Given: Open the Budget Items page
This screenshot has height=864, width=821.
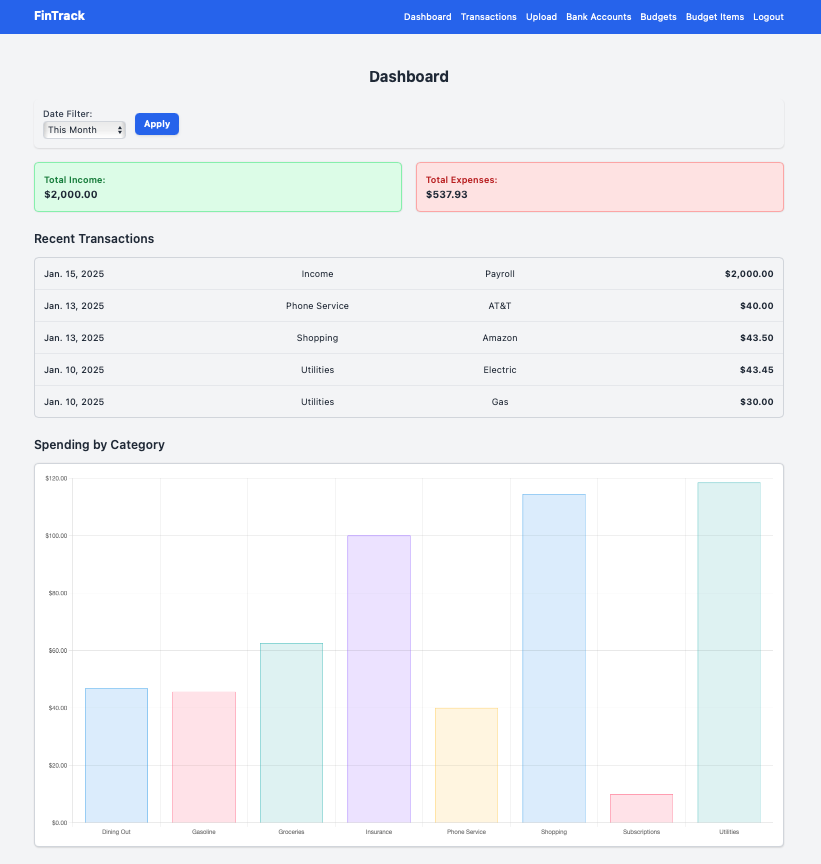Looking at the screenshot, I should [714, 17].
